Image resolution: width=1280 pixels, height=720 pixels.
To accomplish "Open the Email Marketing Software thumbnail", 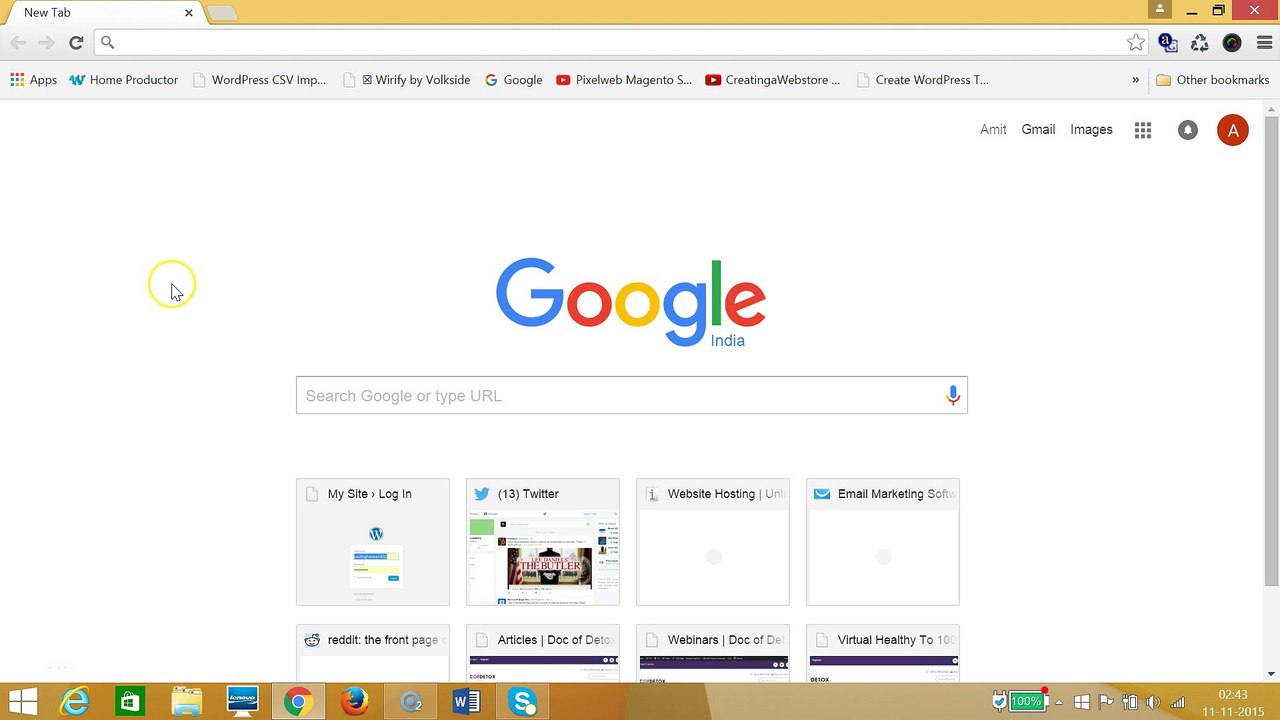I will 883,542.
